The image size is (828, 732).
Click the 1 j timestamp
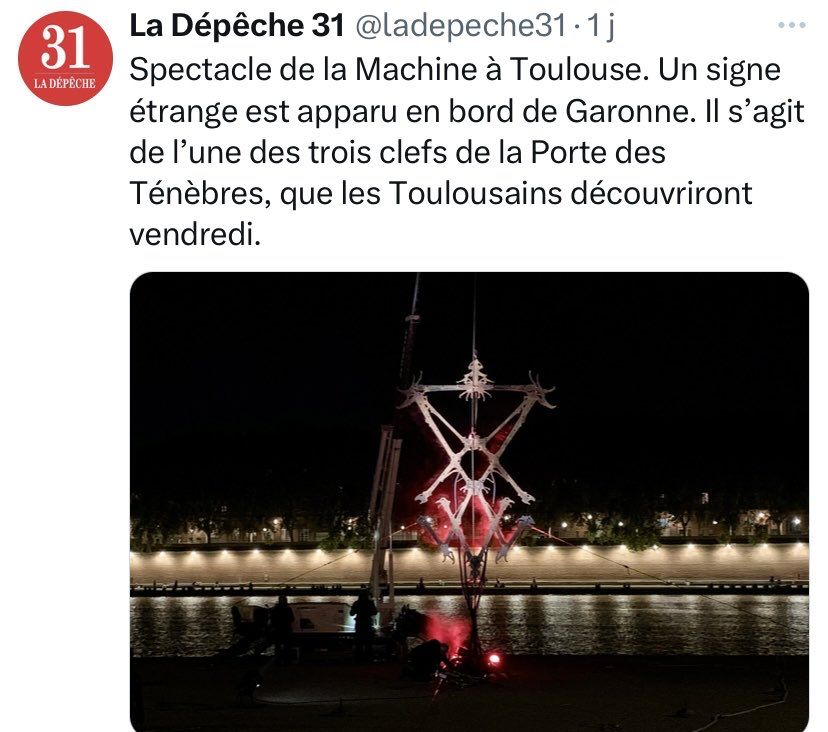click(601, 25)
